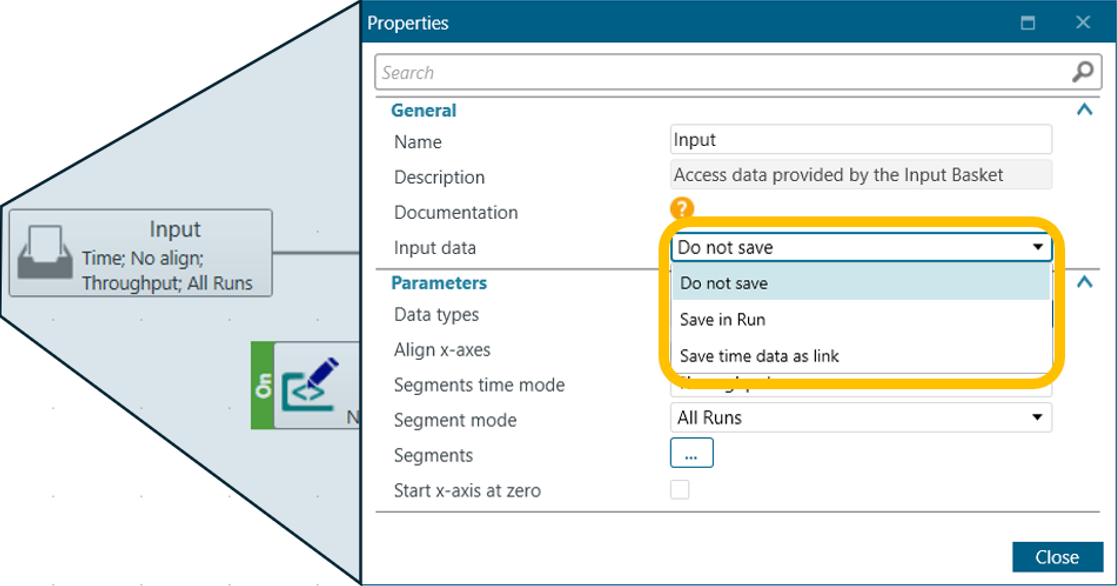1117x586 pixels.
Task: Open the Documentation help question mark icon
Action: [x=681, y=209]
